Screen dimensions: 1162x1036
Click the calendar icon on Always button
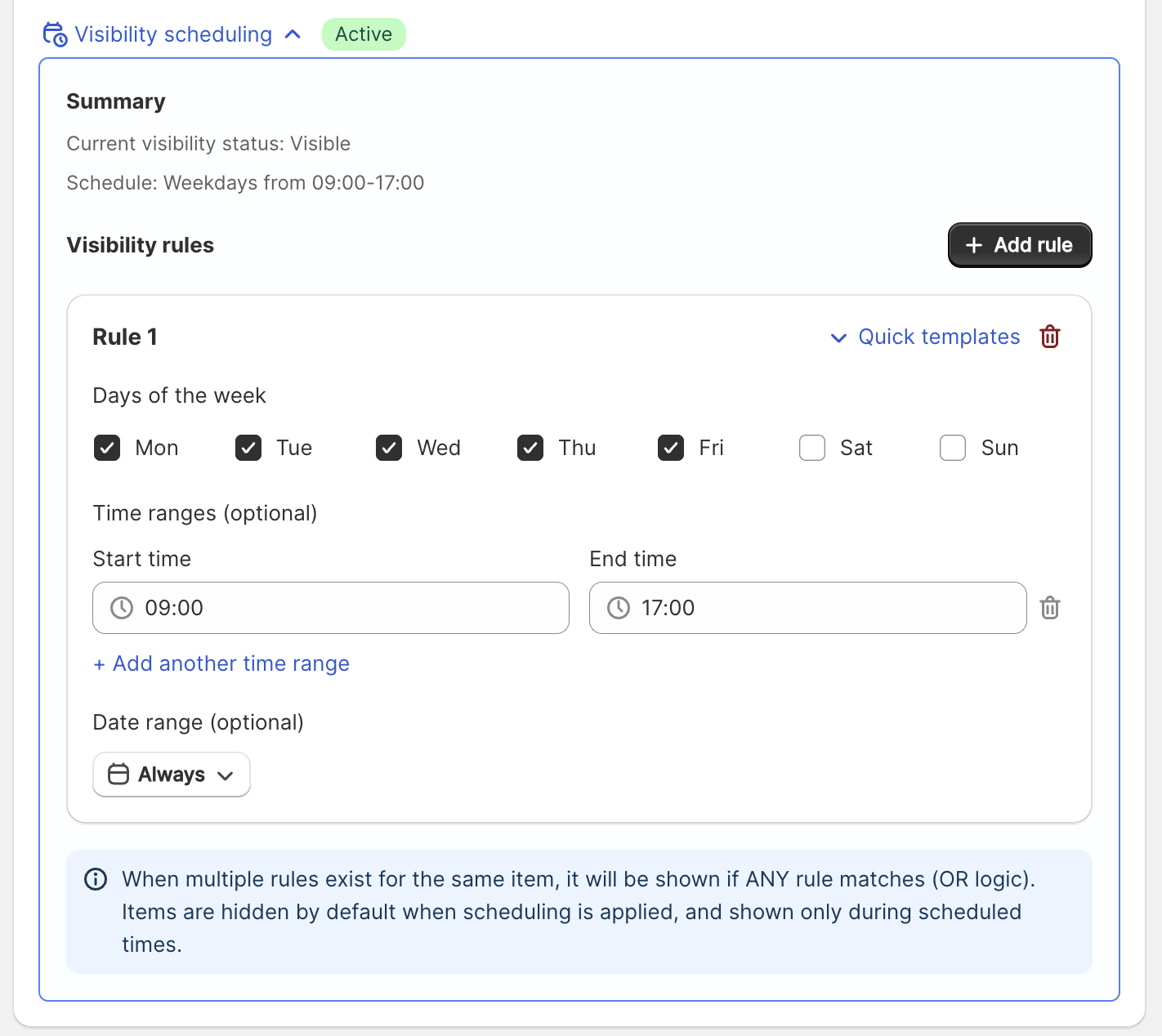tap(118, 774)
